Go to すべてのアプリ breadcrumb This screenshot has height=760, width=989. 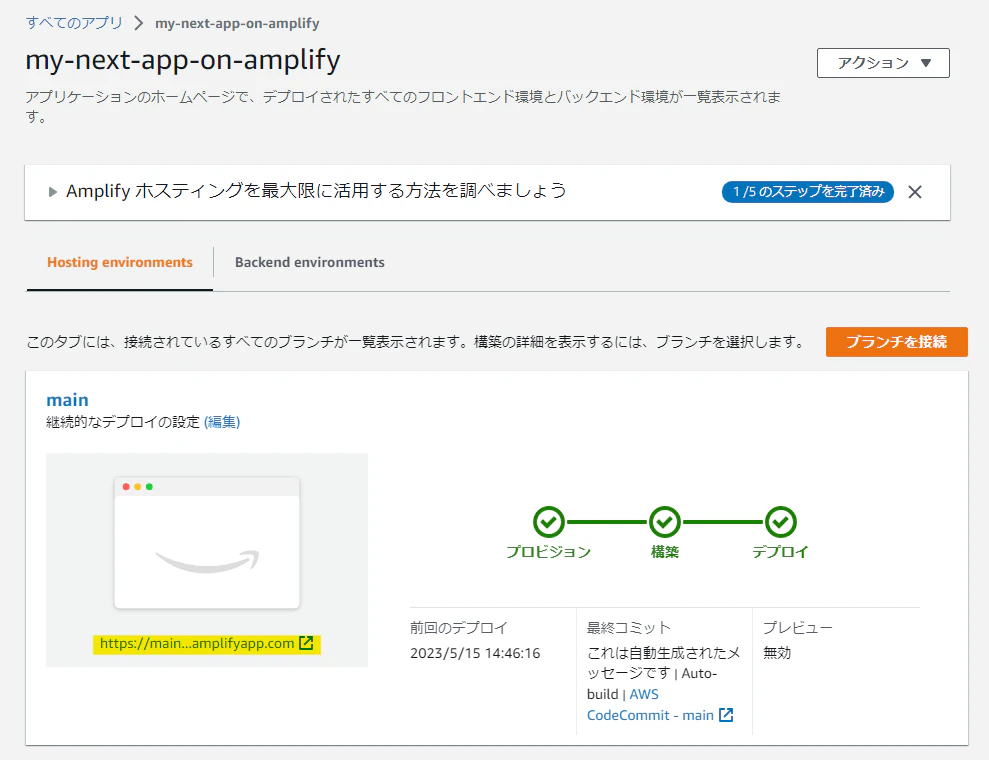point(74,23)
